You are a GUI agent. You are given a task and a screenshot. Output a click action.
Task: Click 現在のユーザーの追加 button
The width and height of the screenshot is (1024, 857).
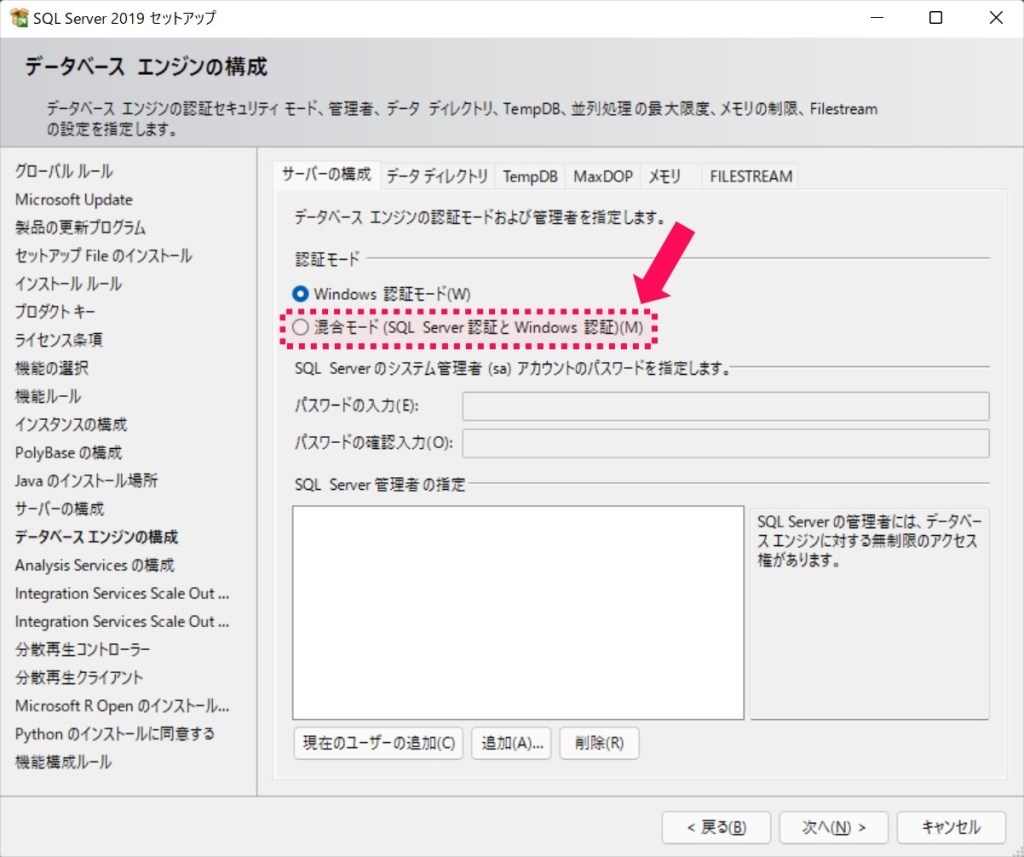[379, 743]
